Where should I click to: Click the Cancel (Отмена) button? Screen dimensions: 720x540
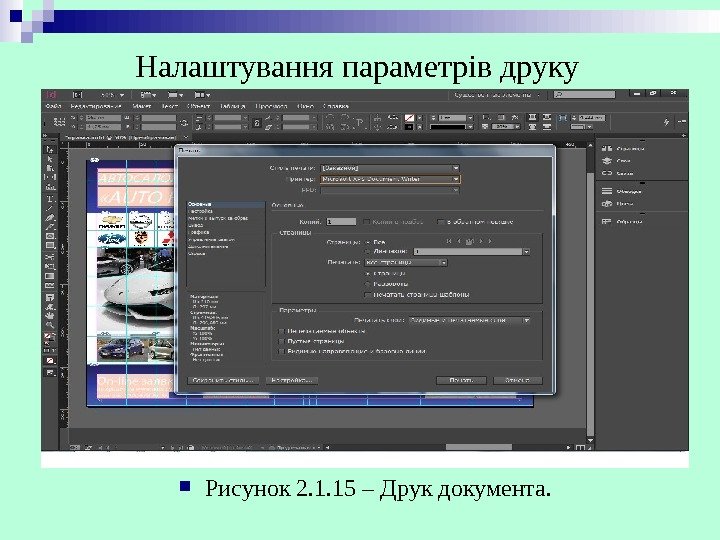tap(518, 380)
